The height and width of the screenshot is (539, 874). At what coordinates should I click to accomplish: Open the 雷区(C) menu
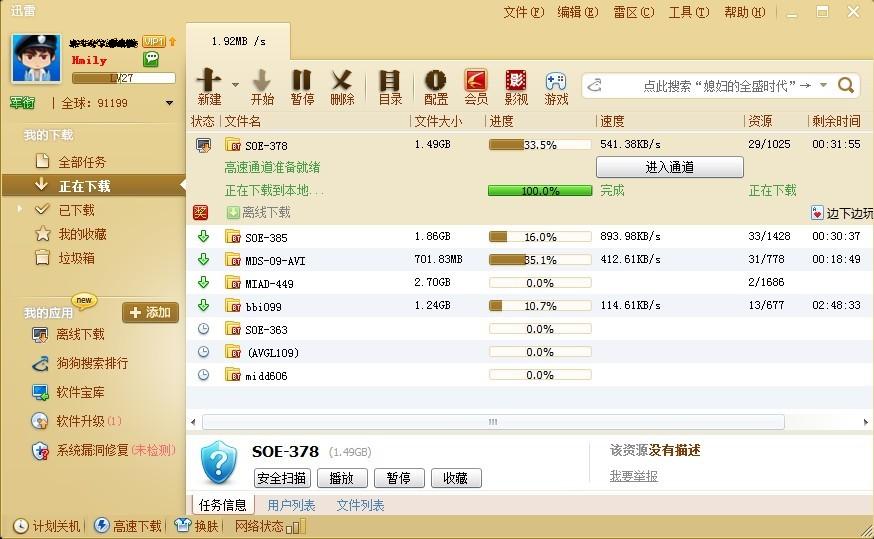coord(634,12)
